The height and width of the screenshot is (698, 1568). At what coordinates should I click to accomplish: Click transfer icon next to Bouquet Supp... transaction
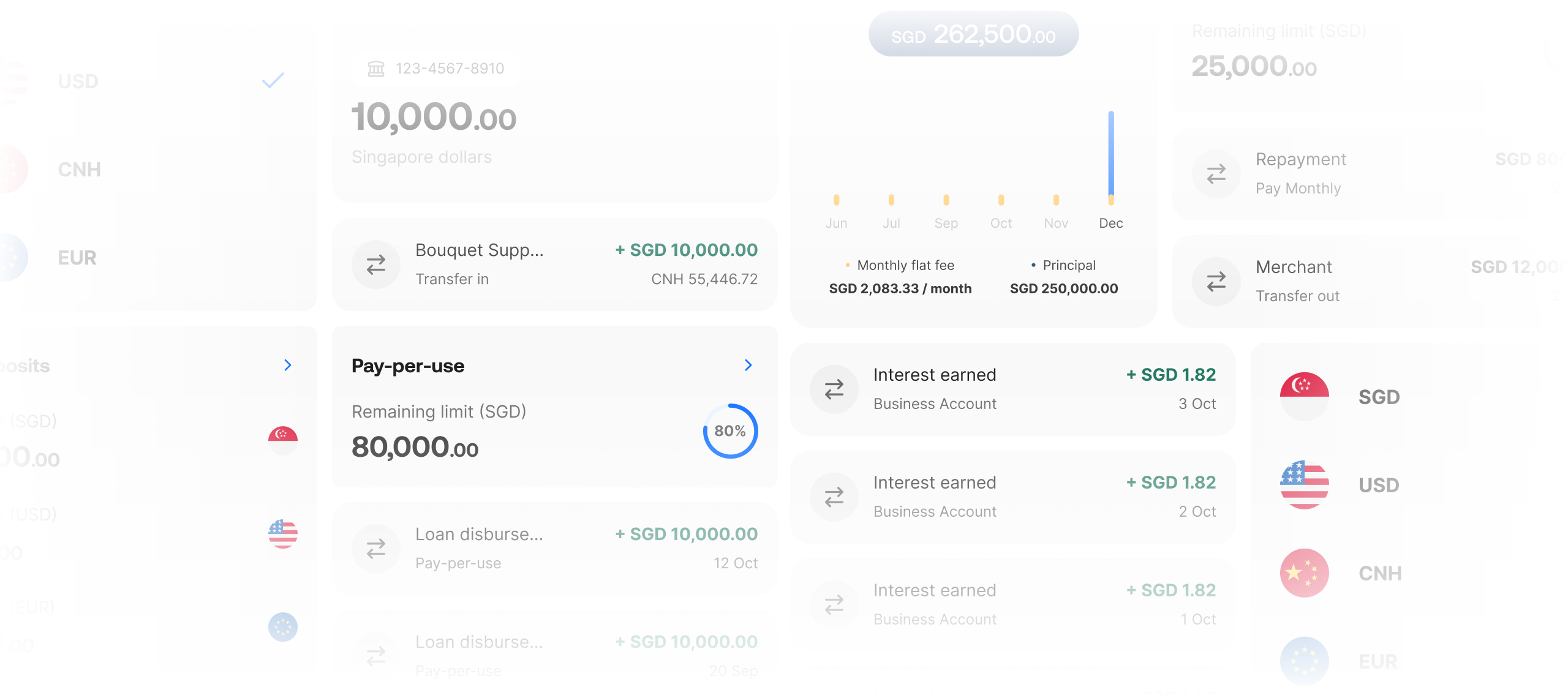[x=375, y=265]
